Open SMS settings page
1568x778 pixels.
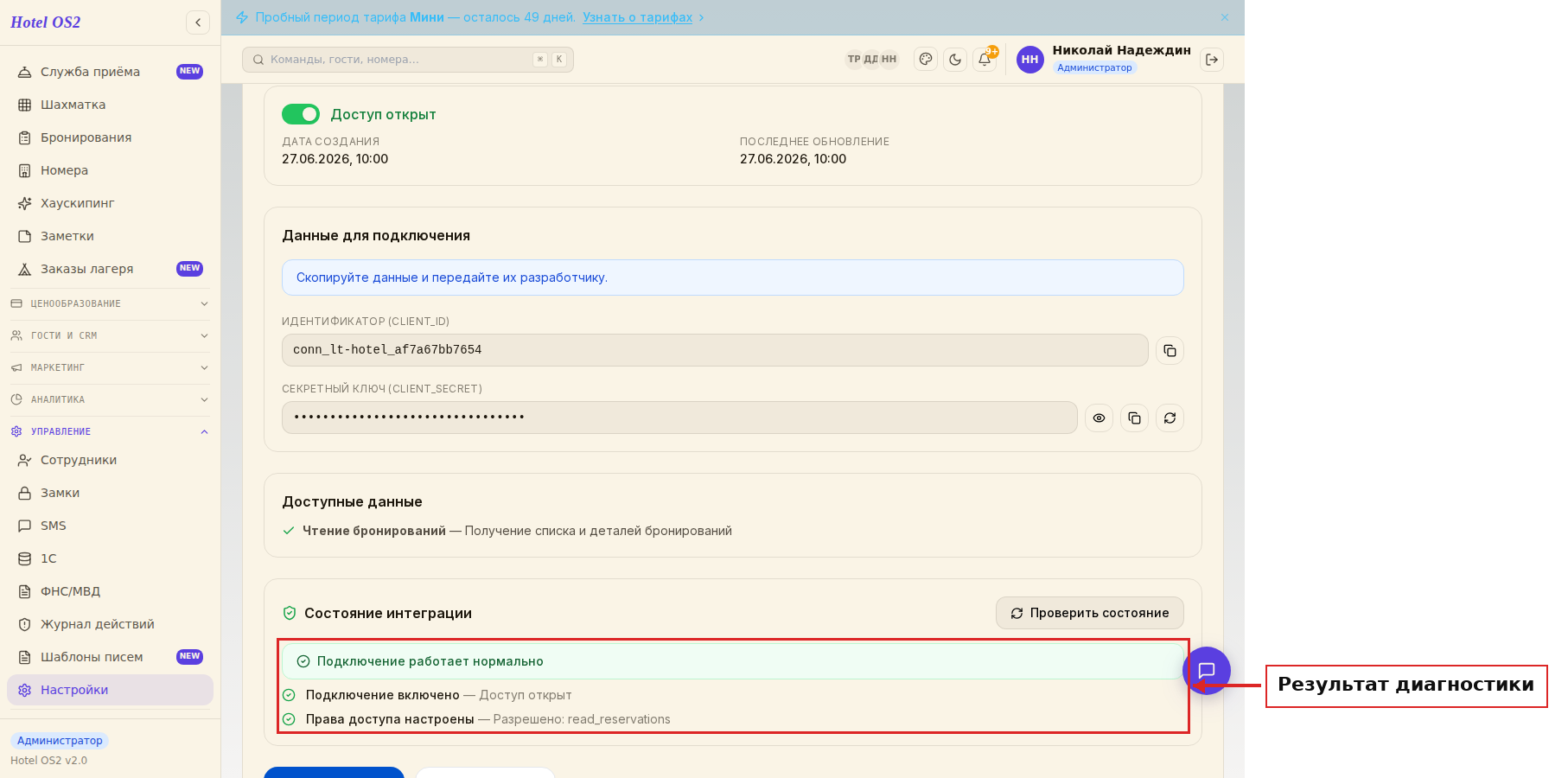pyautogui.click(x=110, y=526)
